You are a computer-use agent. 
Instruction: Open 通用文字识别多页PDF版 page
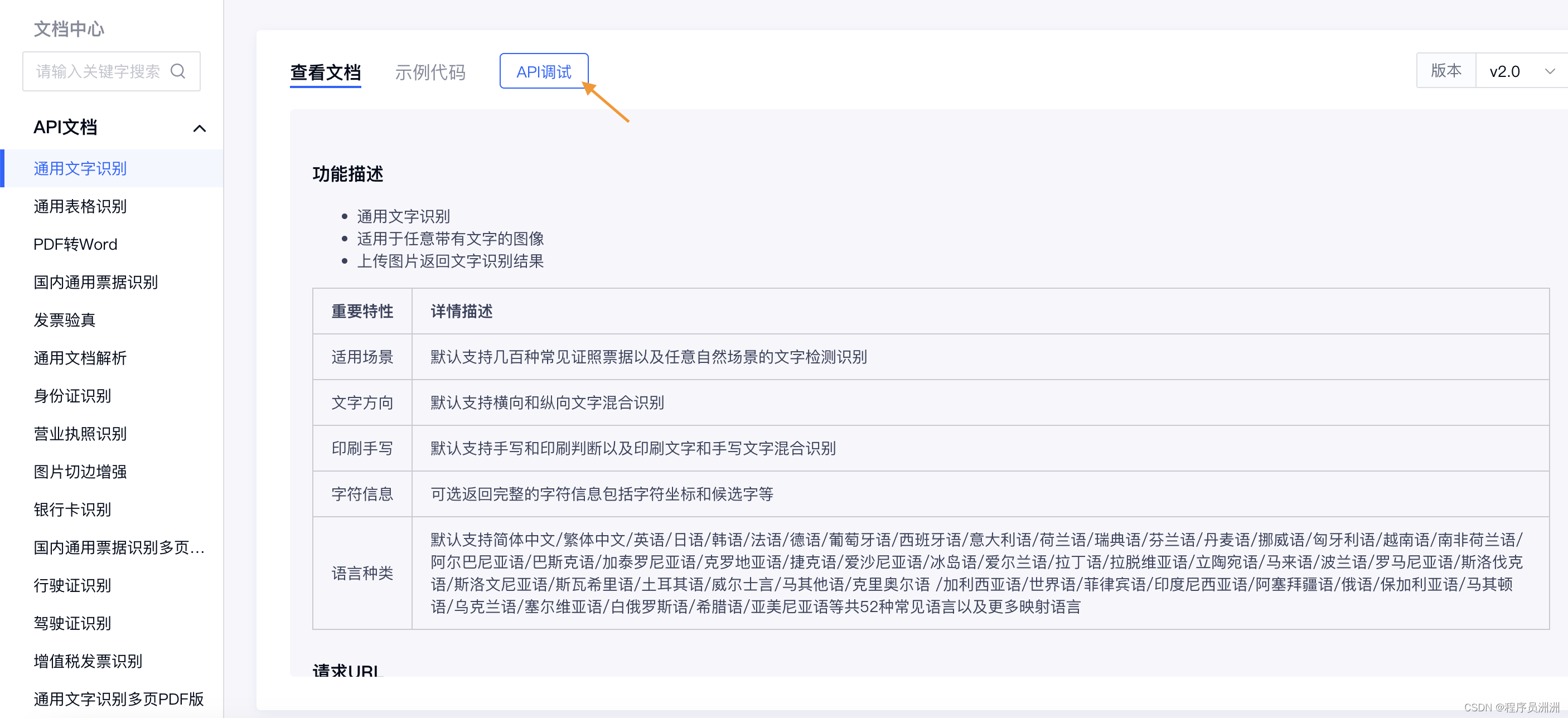pos(118,698)
